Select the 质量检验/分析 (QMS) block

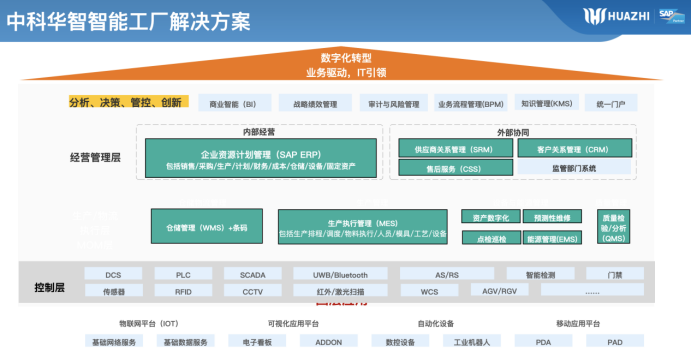click(x=613, y=227)
